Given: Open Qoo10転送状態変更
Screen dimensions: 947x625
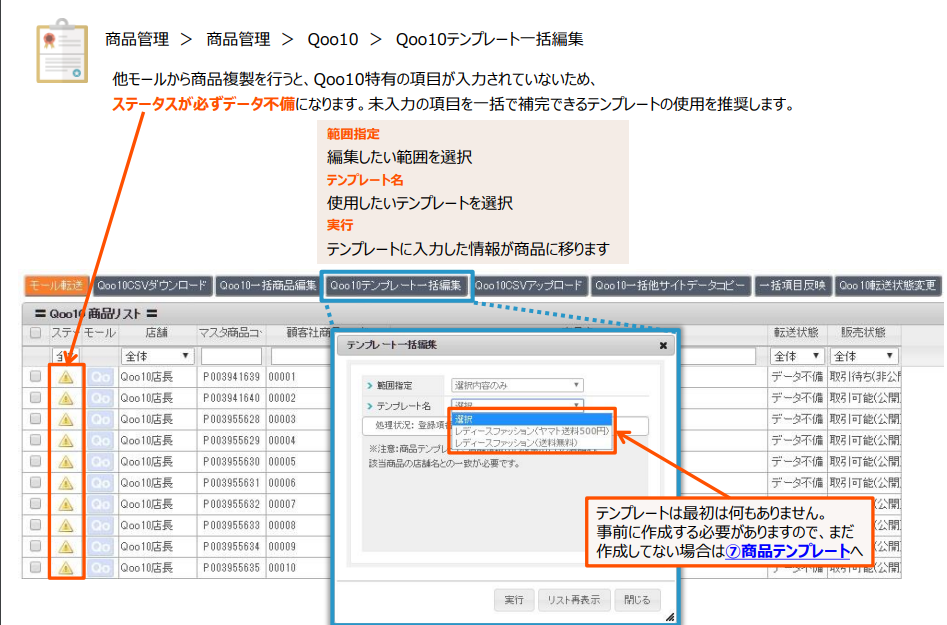Looking at the screenshot, I should (887, 286).
